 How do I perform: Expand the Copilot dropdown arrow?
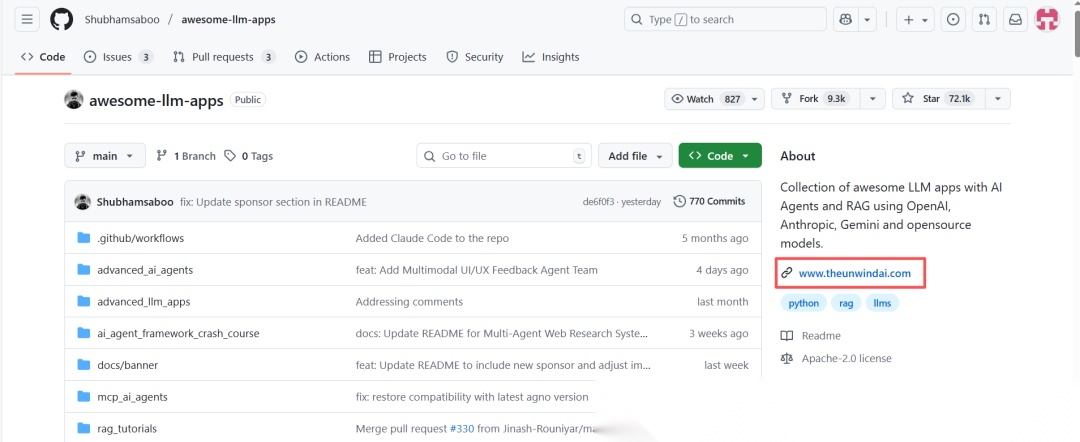[x=867, y=20]
